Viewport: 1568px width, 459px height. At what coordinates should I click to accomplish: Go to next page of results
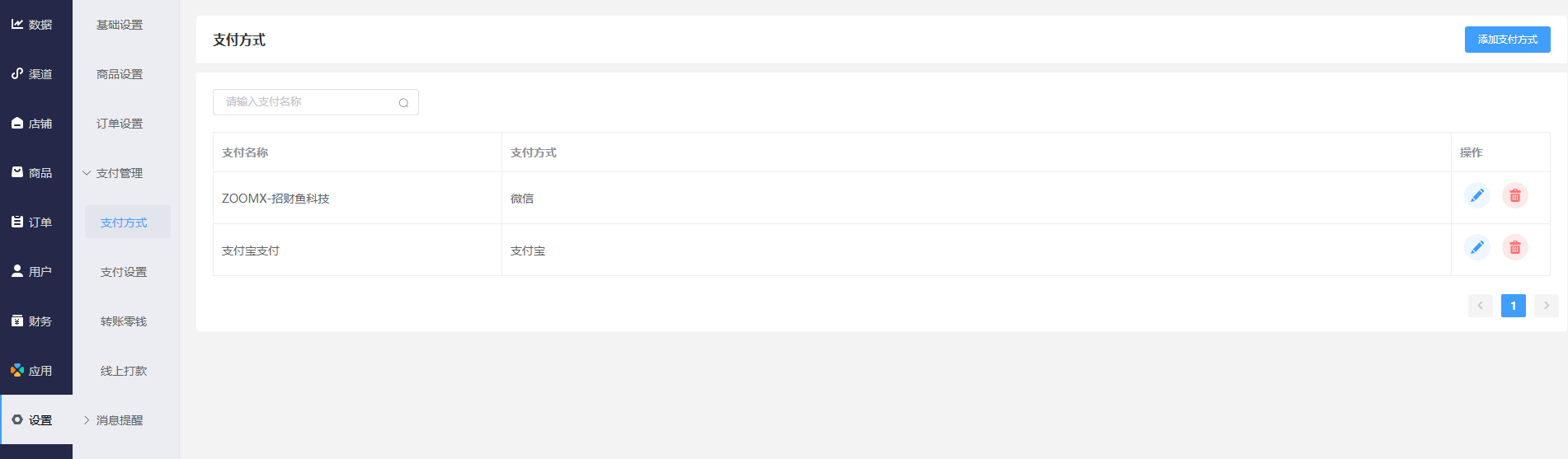[x=1546, y=306]
